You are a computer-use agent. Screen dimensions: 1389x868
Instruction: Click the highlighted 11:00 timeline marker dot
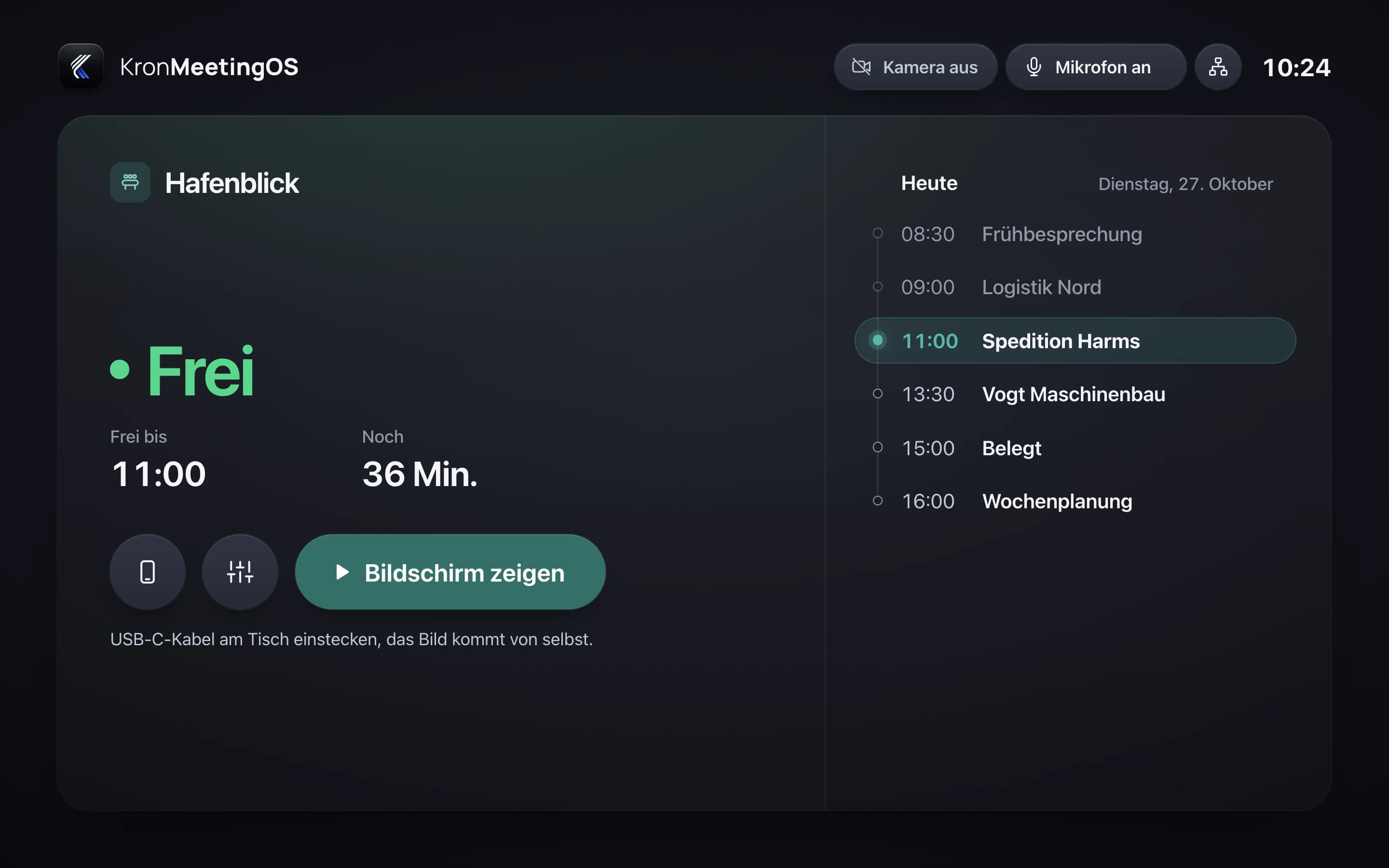(878, 340)
